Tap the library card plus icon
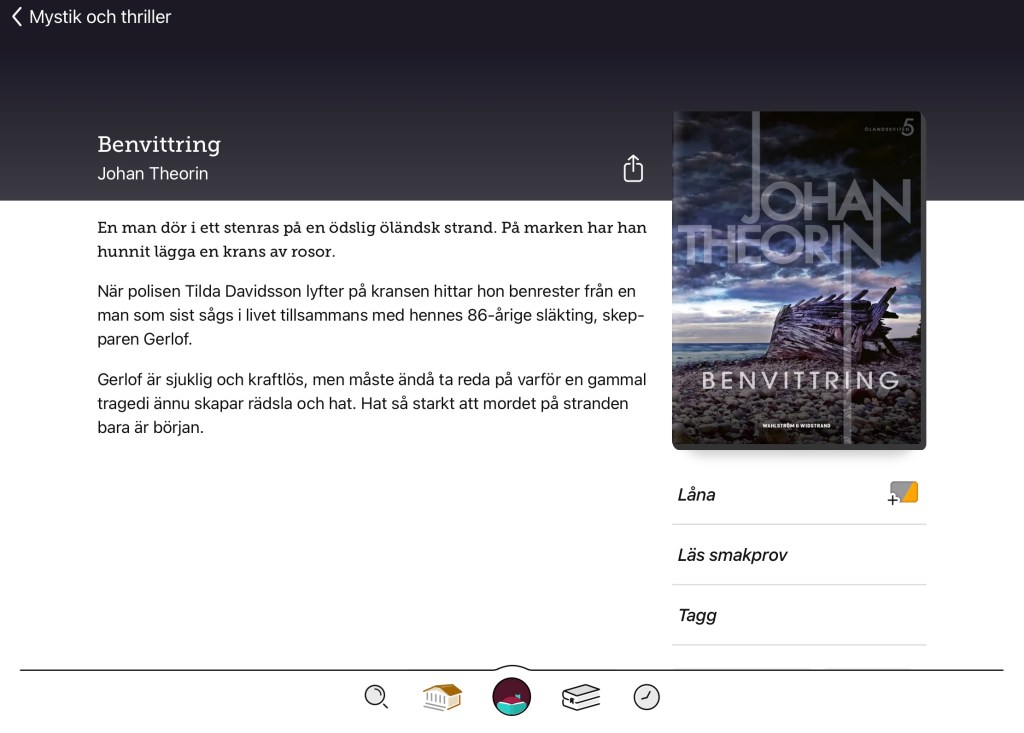This screenshot has width=1024, height=733. 903,493
